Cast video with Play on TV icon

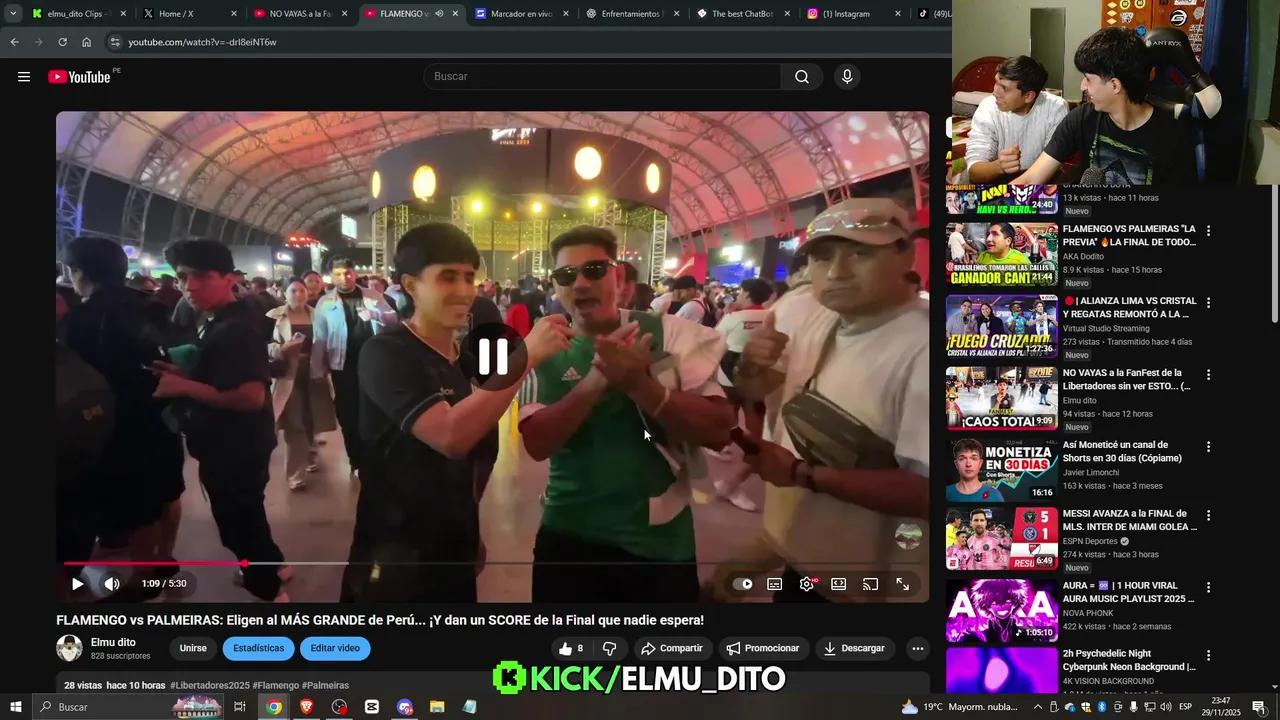871,584
